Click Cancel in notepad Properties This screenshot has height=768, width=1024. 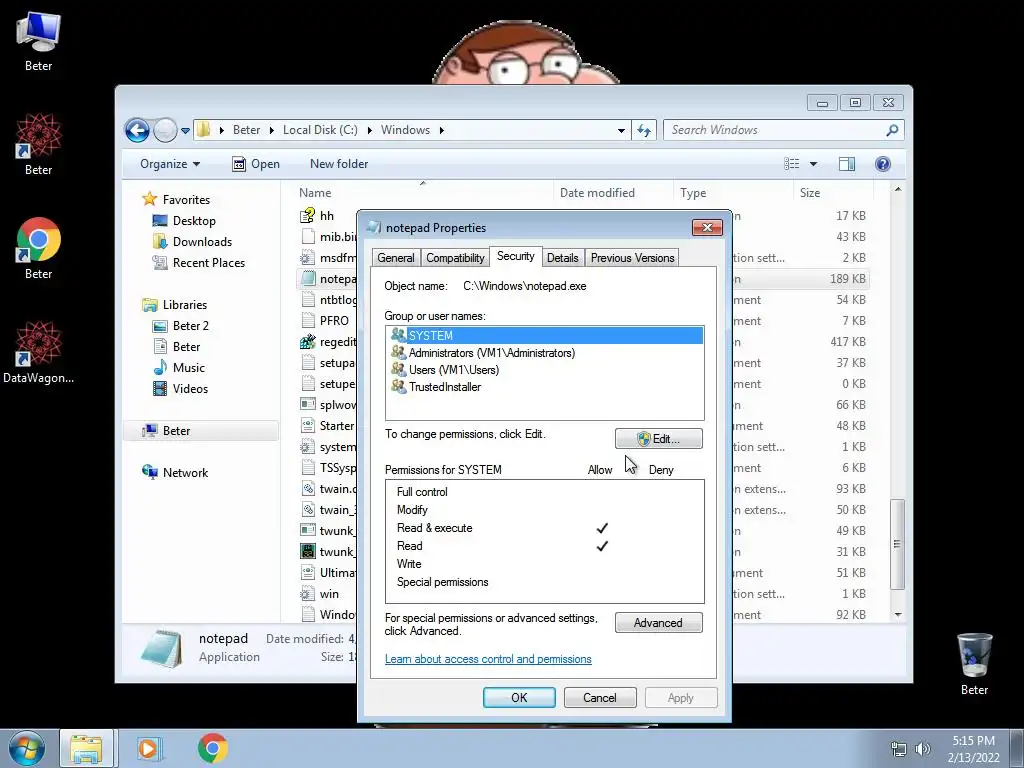[x=600, y=697]
